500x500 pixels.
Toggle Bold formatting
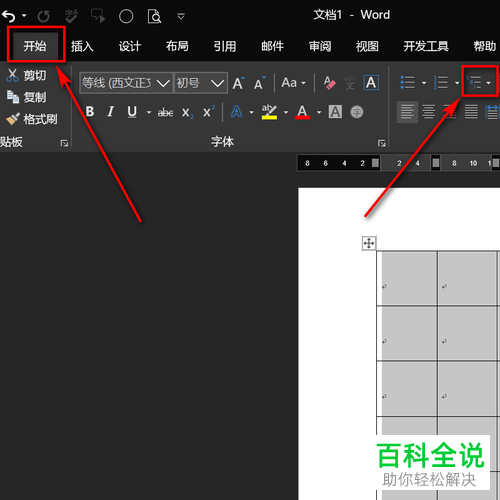pyautogui.click(x=90, y=112)
